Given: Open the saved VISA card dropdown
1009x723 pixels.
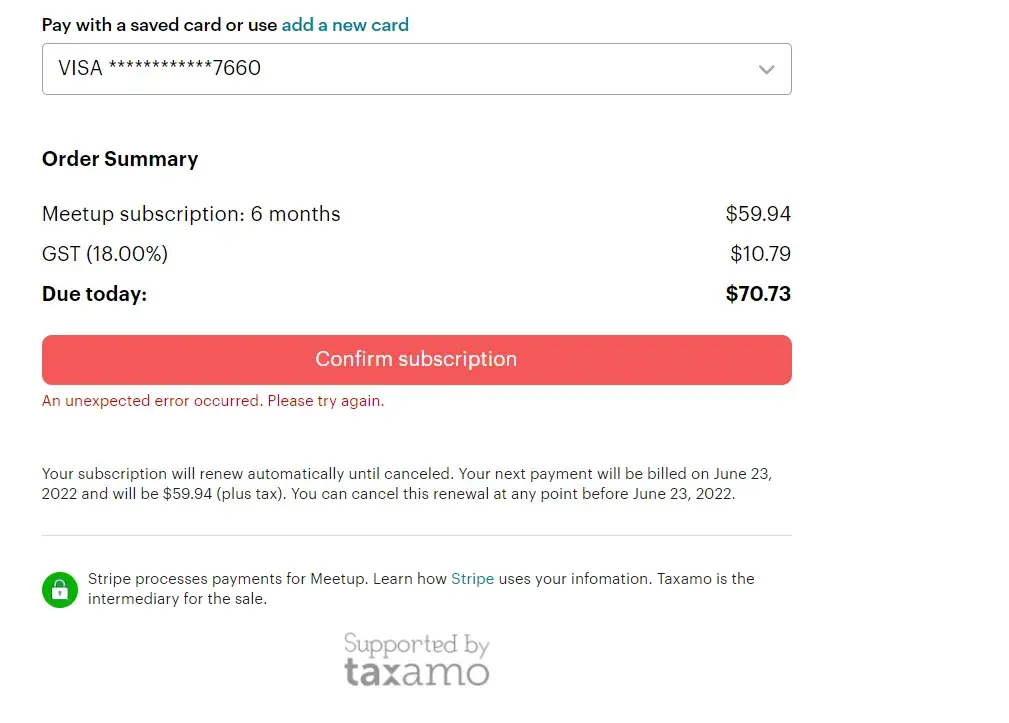Looking at the screenshot, I should point(416,69).
